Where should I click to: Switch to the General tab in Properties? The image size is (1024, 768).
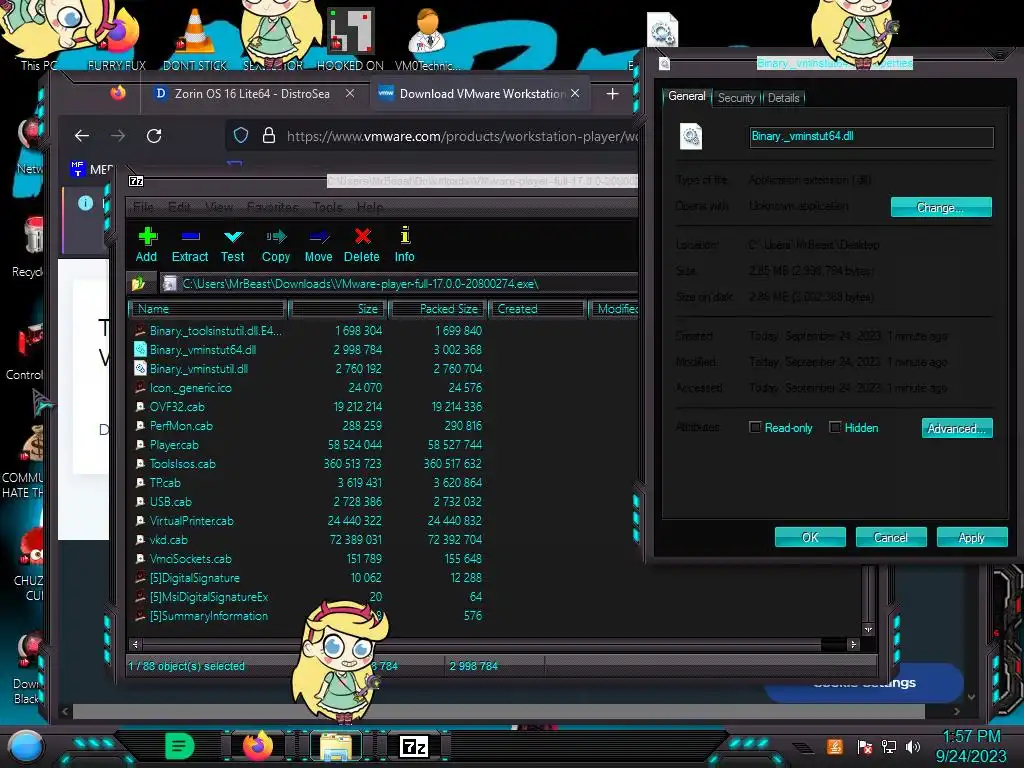point(686,96)
